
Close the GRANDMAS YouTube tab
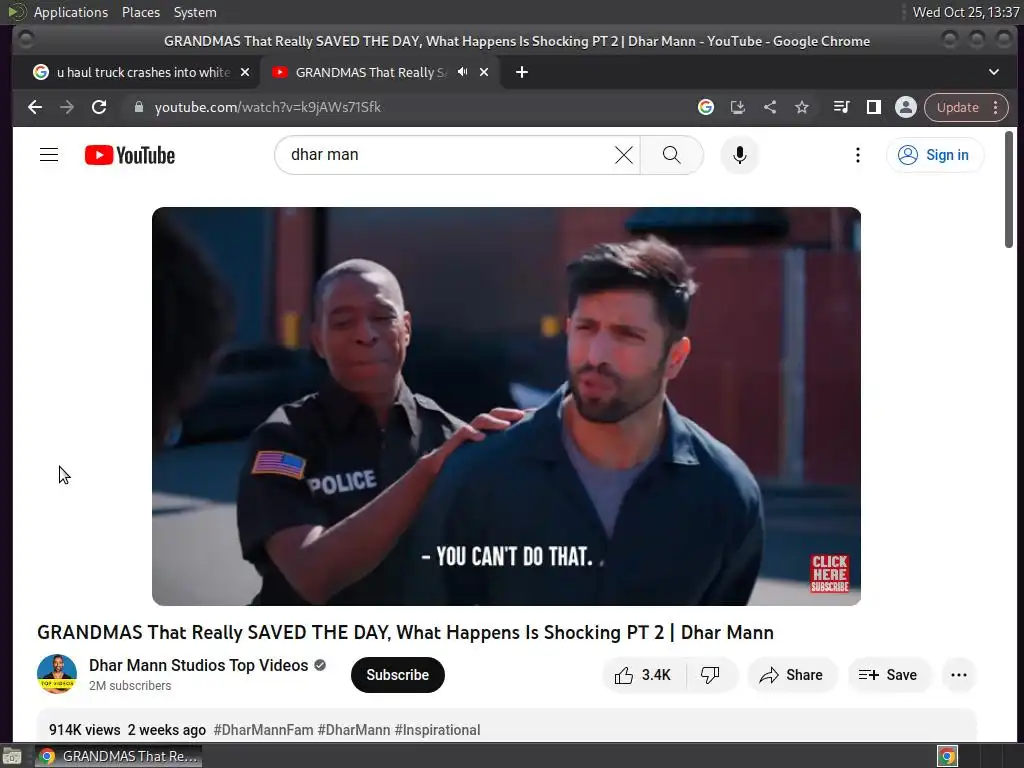[x=484, y=72]
